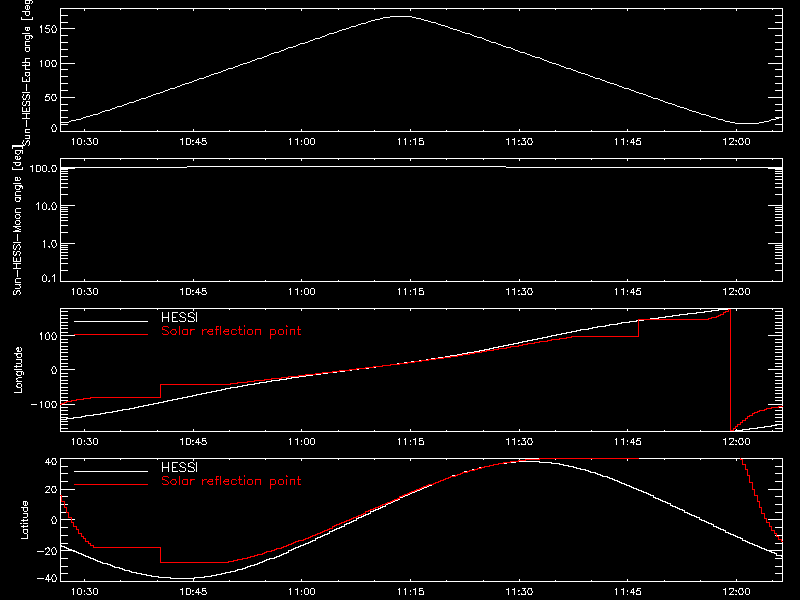This screenshot has width=800, height=600.
Task: Click 11:15 label under Earth angle plot
Action: coord(411,142)
